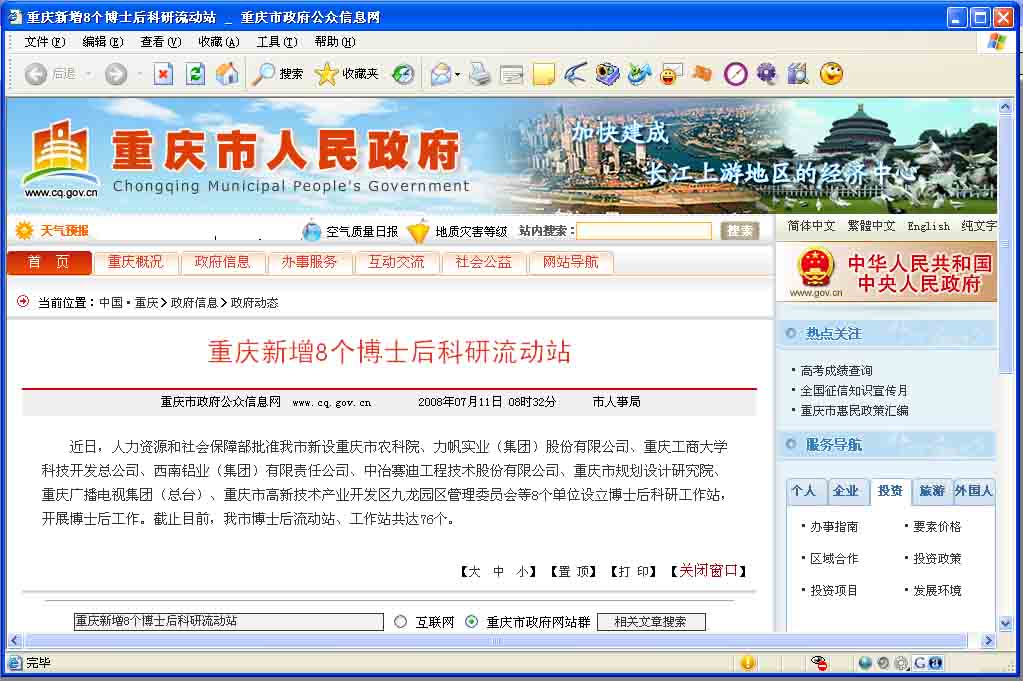Click the horizontal scrollbar at page bottom
The height and width of the screenshot is (681, 1023).
[496, 641]
